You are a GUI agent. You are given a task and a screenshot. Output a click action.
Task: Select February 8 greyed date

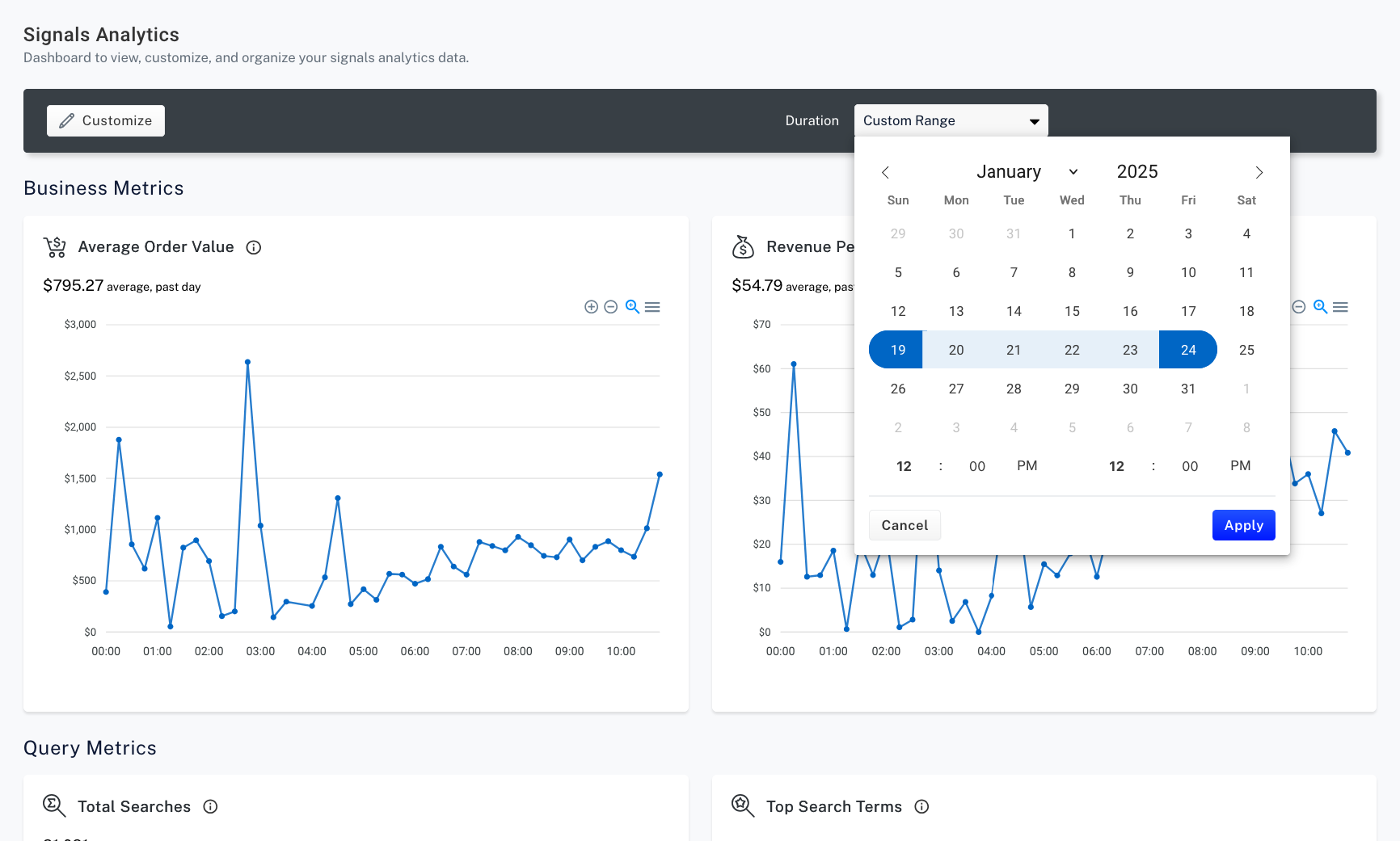point(1246,427)
